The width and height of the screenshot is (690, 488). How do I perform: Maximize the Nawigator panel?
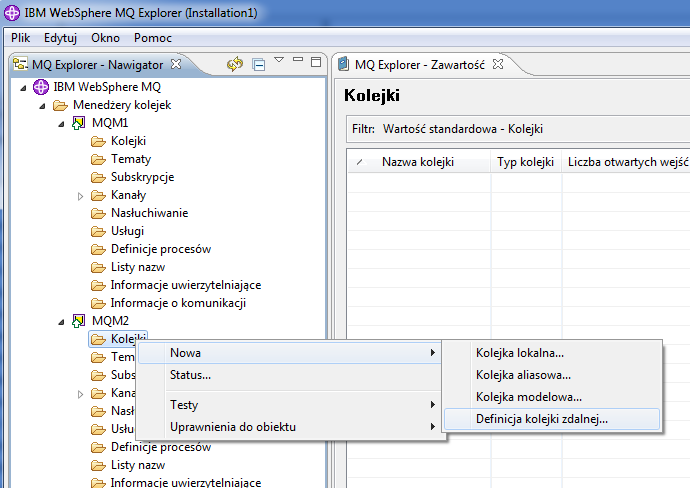tap(316, 62)
